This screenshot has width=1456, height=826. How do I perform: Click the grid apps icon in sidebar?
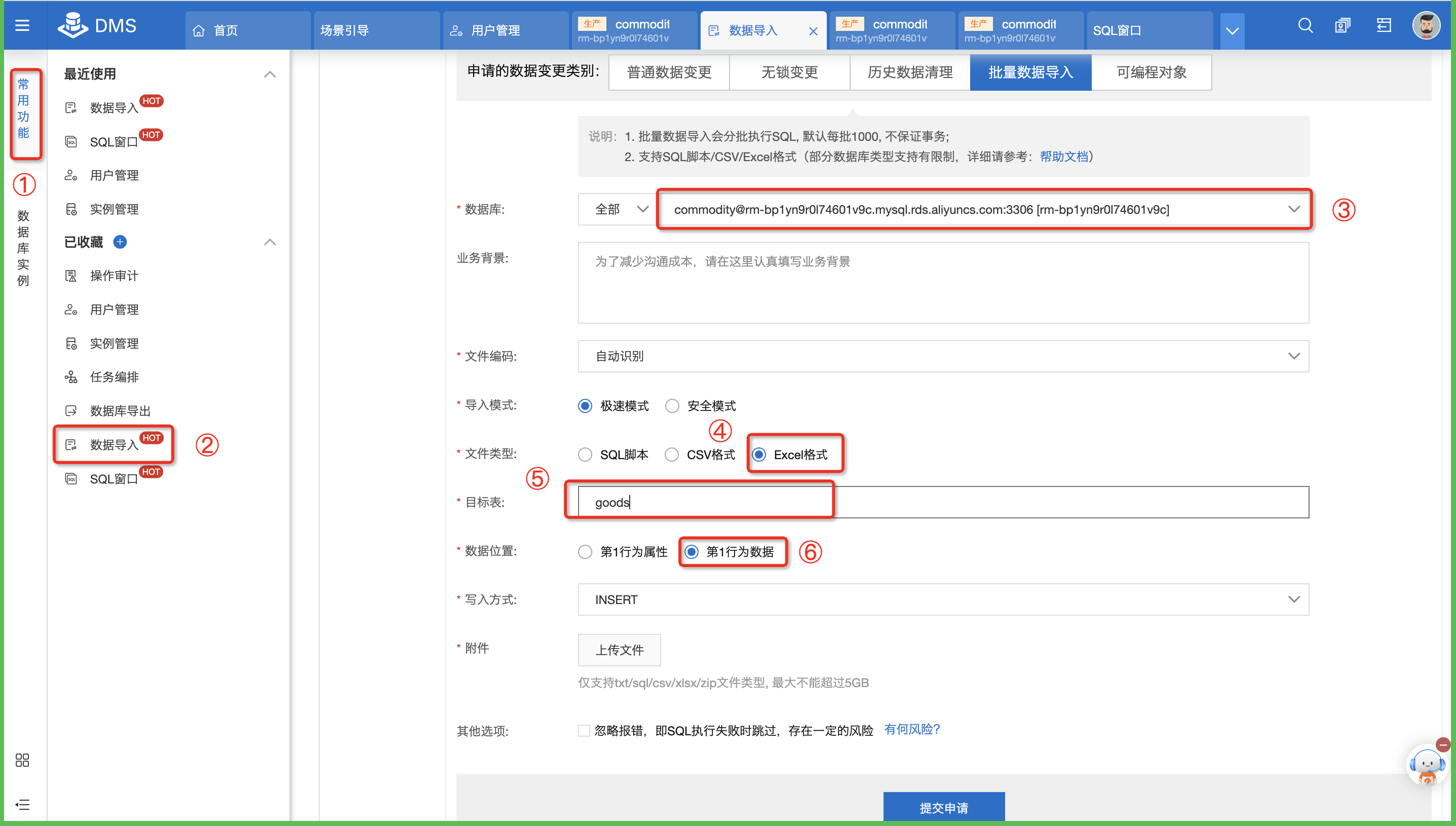pos(22,760)
